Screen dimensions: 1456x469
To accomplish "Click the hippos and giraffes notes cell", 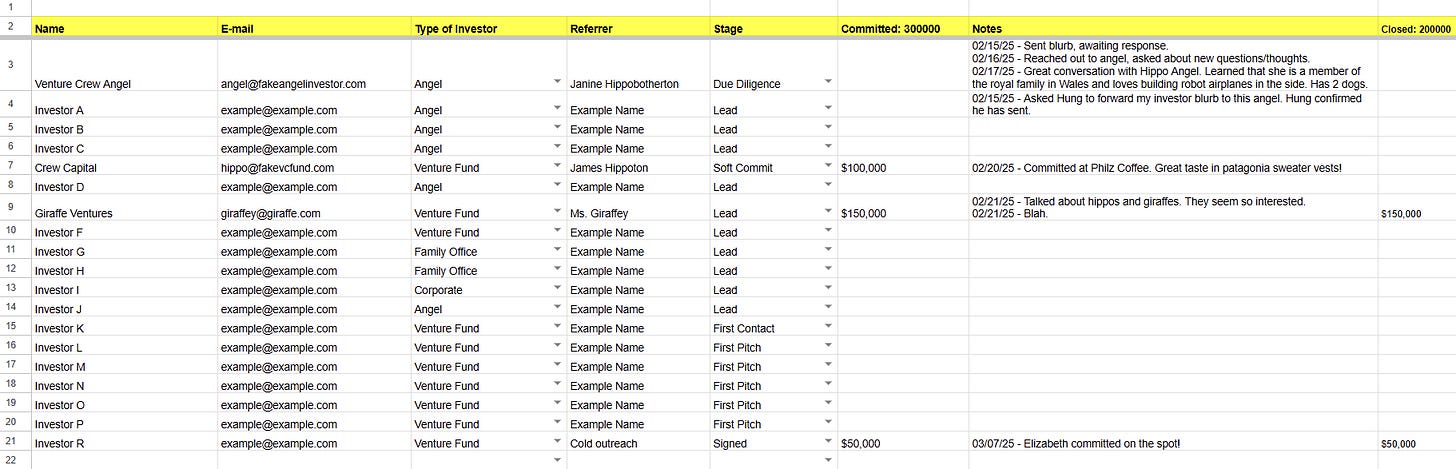I will [x=1172, y=208].
